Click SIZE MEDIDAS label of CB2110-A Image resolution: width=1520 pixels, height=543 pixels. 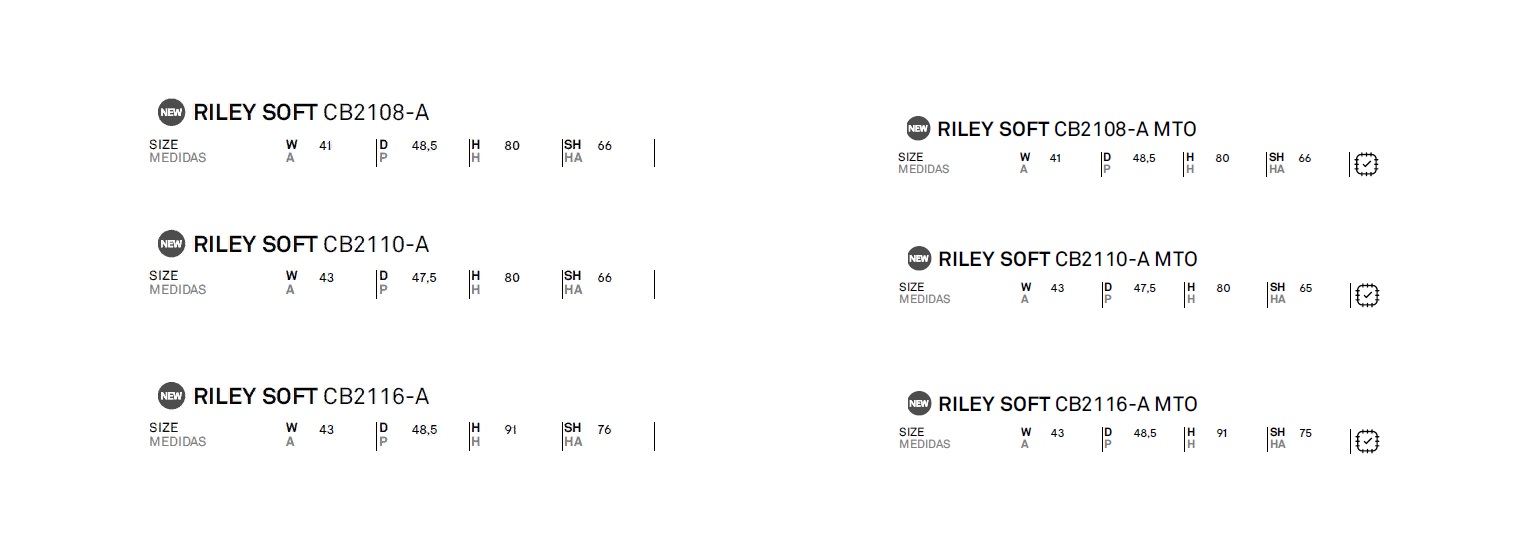click(178, 283)
